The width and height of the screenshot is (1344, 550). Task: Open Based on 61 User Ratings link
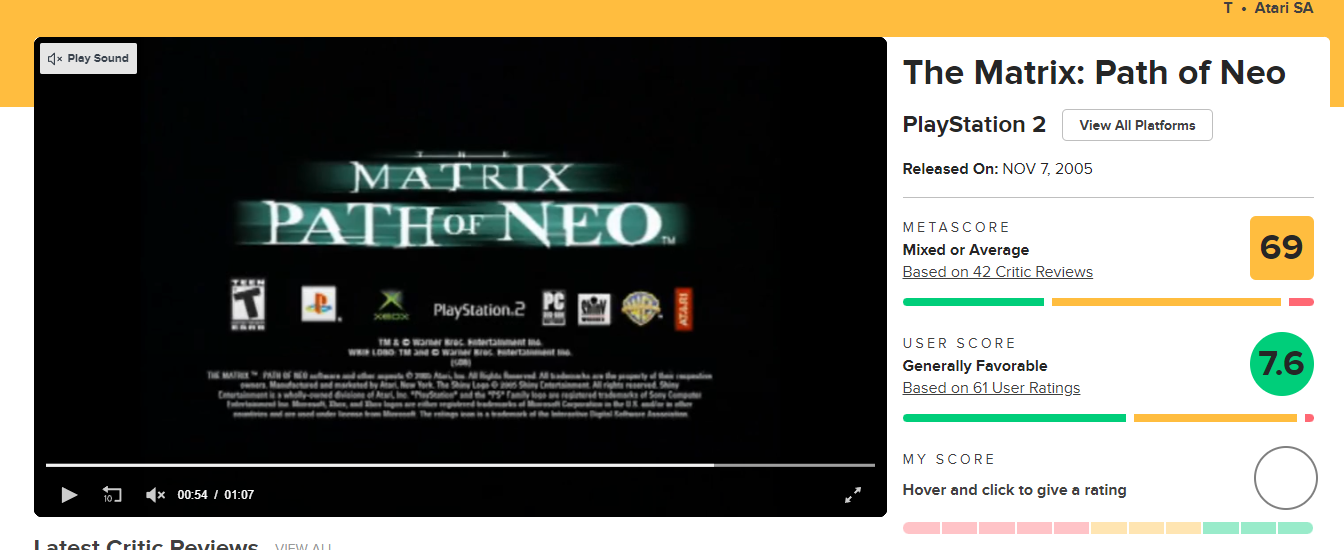click(991, 388)
